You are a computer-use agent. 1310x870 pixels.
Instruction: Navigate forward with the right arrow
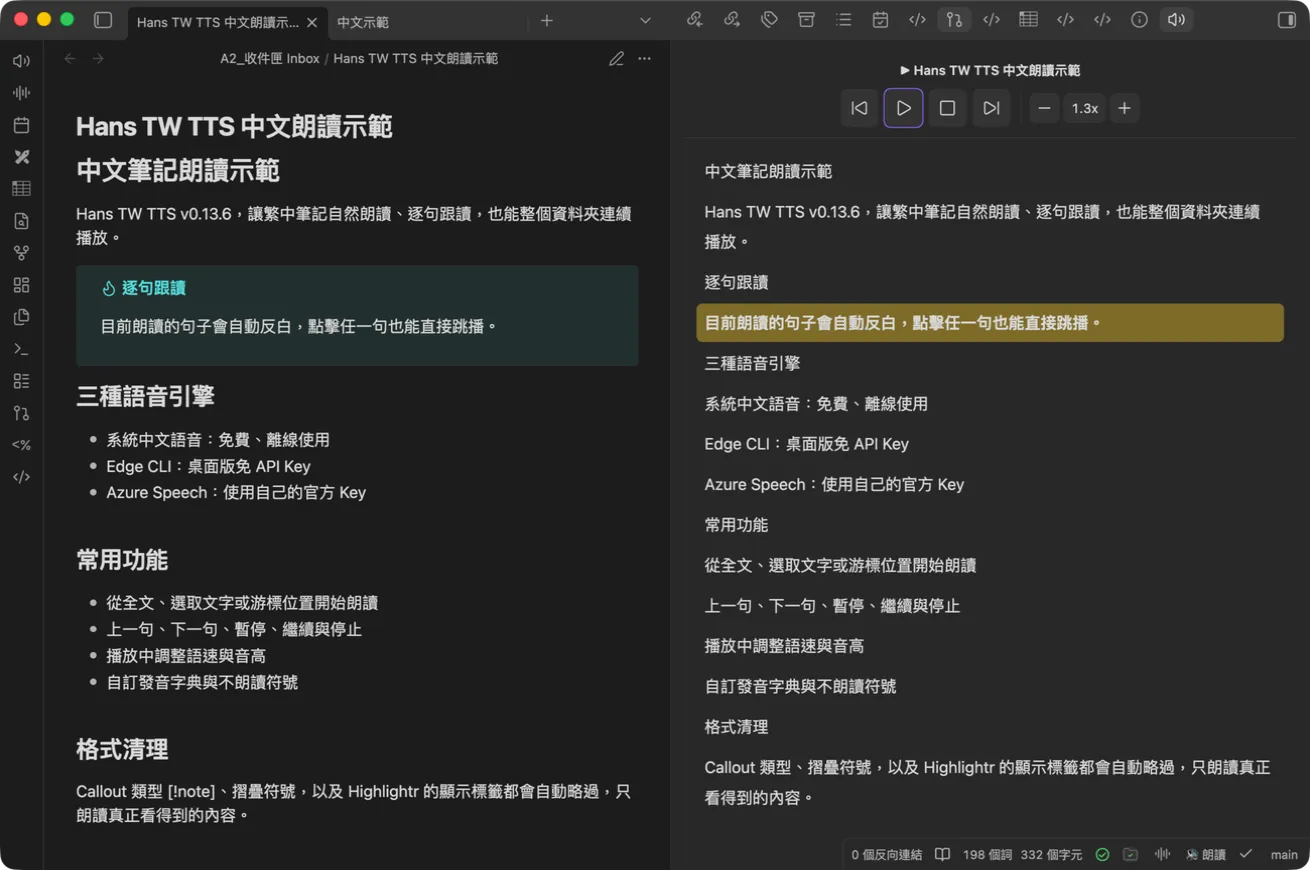pyautogui.click(x=98, y=59)
